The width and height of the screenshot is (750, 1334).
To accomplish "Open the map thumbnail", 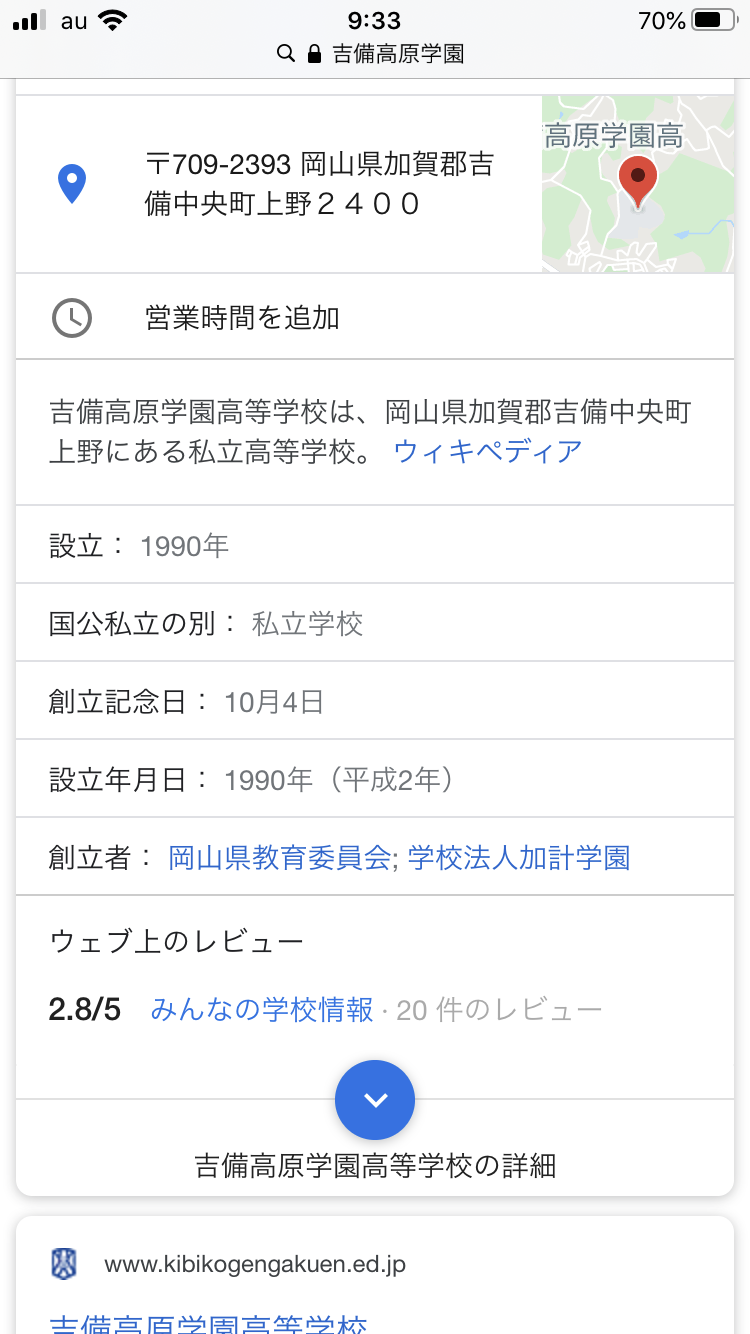I will 638,184.
